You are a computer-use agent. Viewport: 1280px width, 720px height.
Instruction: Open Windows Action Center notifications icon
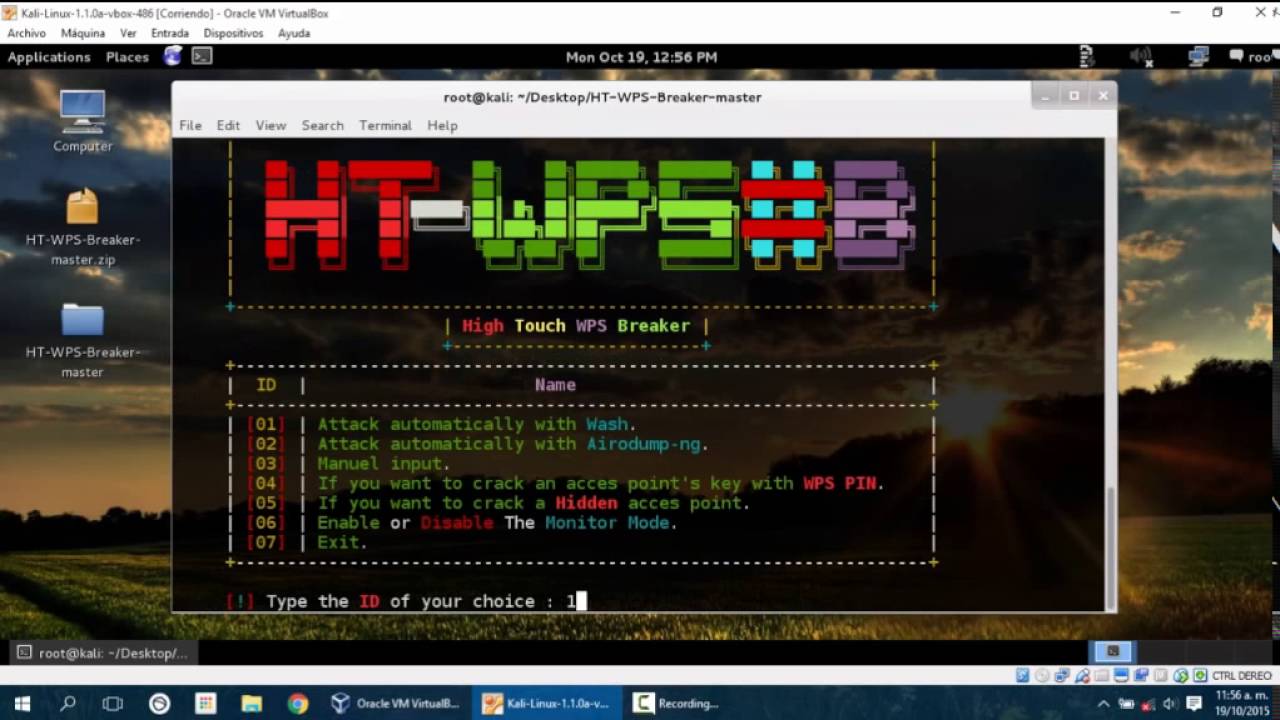[x=1194, y=704]
